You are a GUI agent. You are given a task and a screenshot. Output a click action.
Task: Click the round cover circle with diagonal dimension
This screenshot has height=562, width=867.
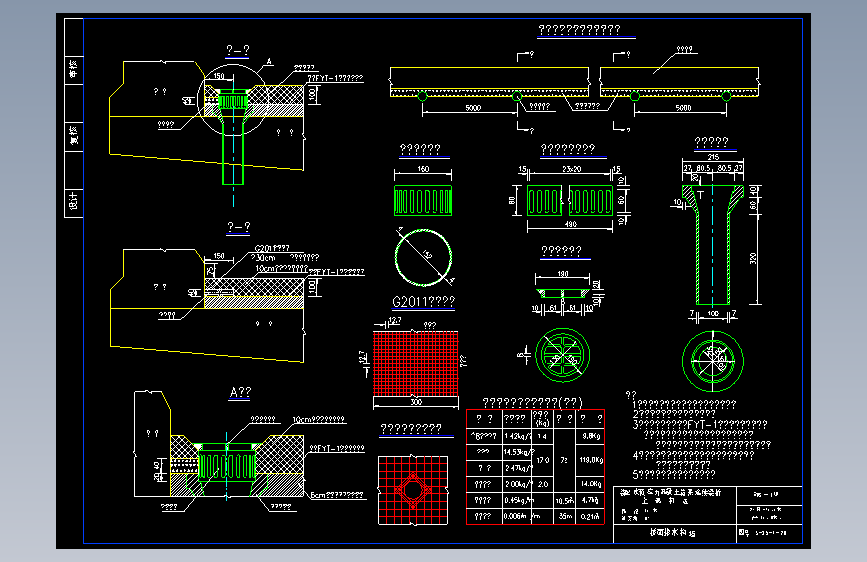coord(424,257)
